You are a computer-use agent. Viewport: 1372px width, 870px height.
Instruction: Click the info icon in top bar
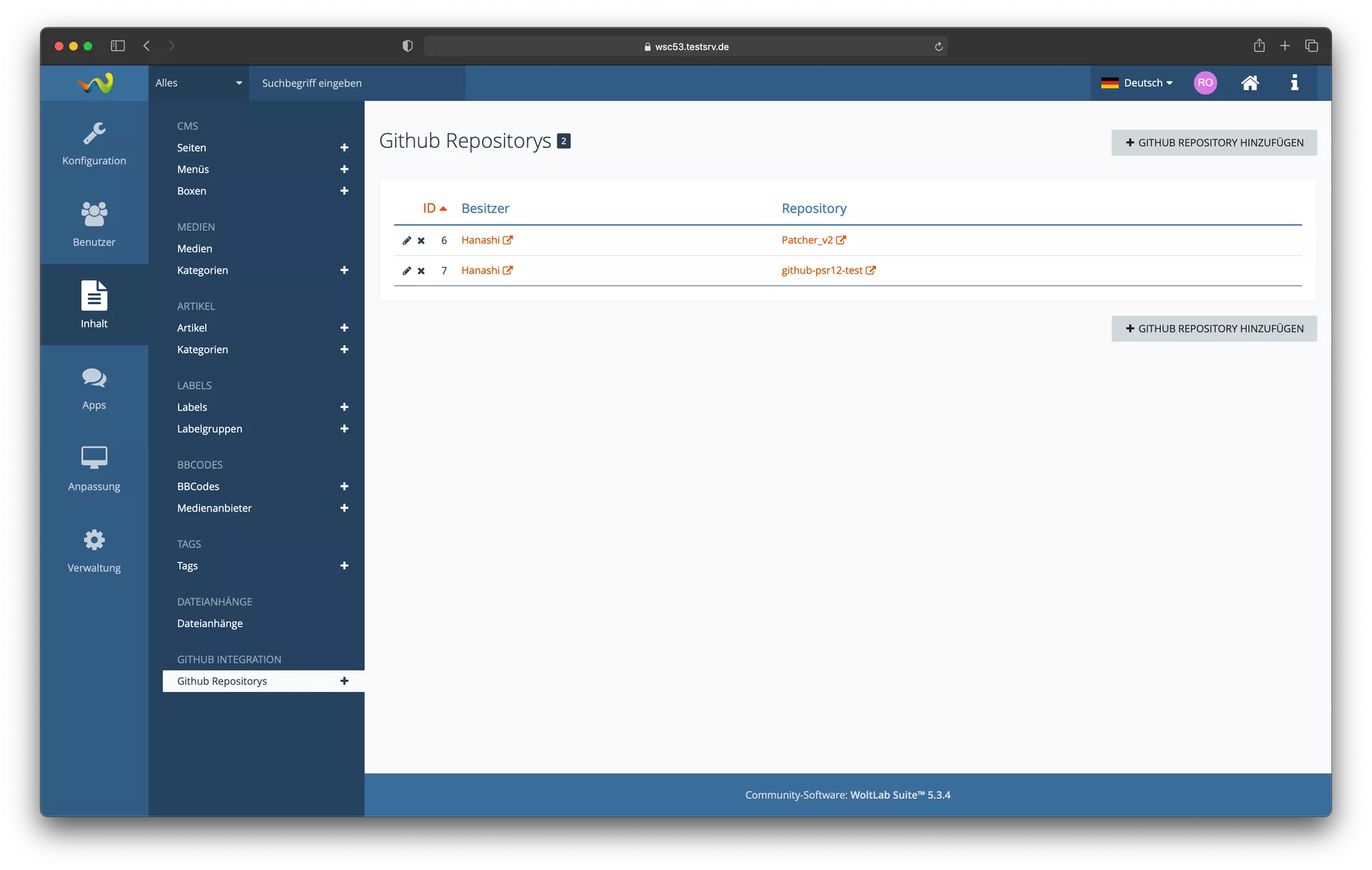(x=1294, y=83)
